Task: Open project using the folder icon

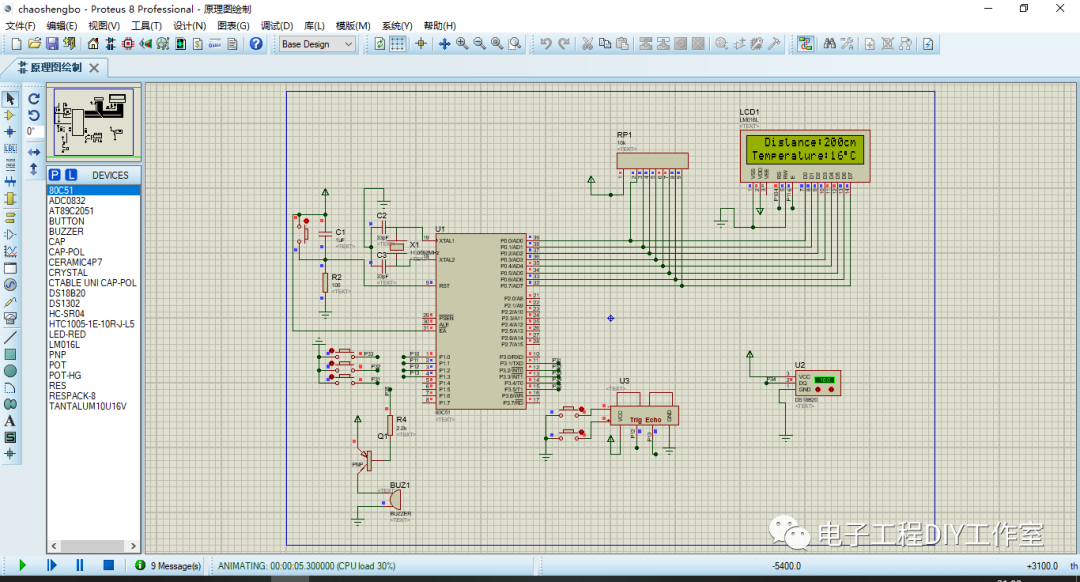Action: pos(34,44)
